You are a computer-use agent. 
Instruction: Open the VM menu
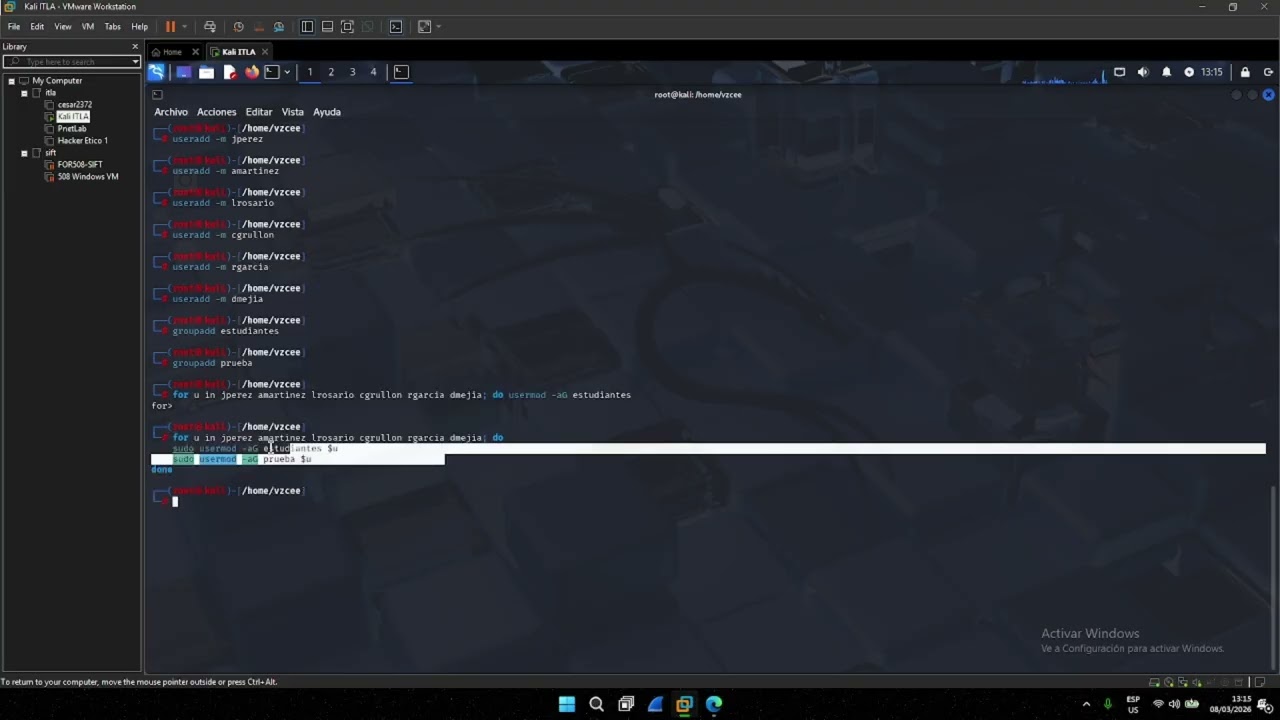[x=88, y=27]
